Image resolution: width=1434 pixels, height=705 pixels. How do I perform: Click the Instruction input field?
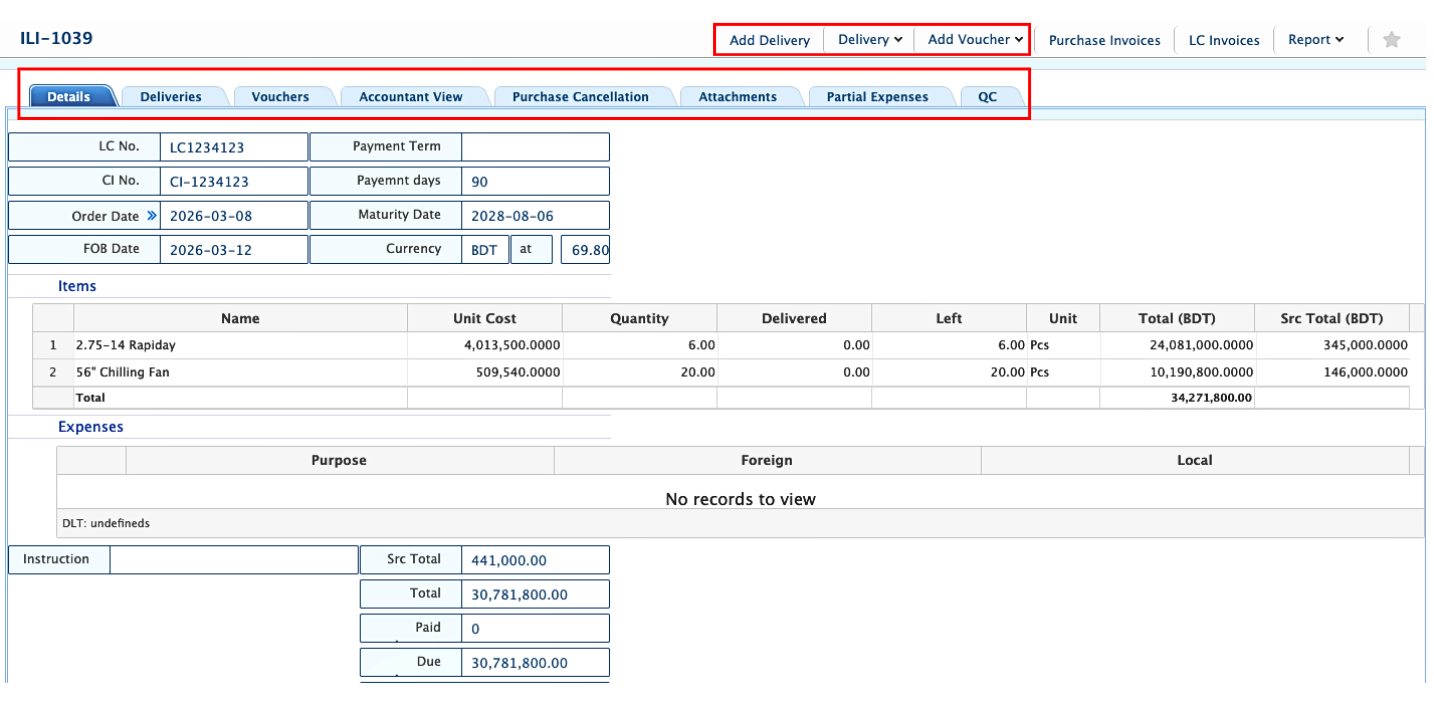coord(233,560)
